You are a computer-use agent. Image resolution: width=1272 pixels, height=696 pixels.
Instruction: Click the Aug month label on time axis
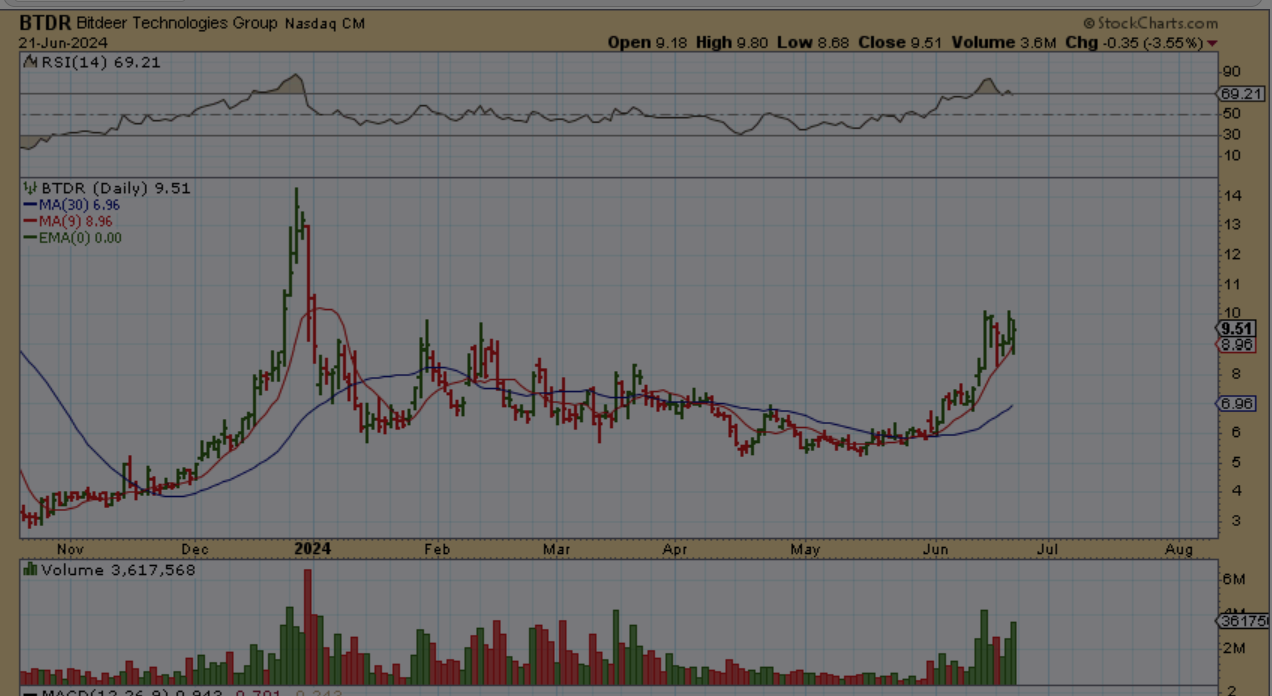click(1179, 549)
